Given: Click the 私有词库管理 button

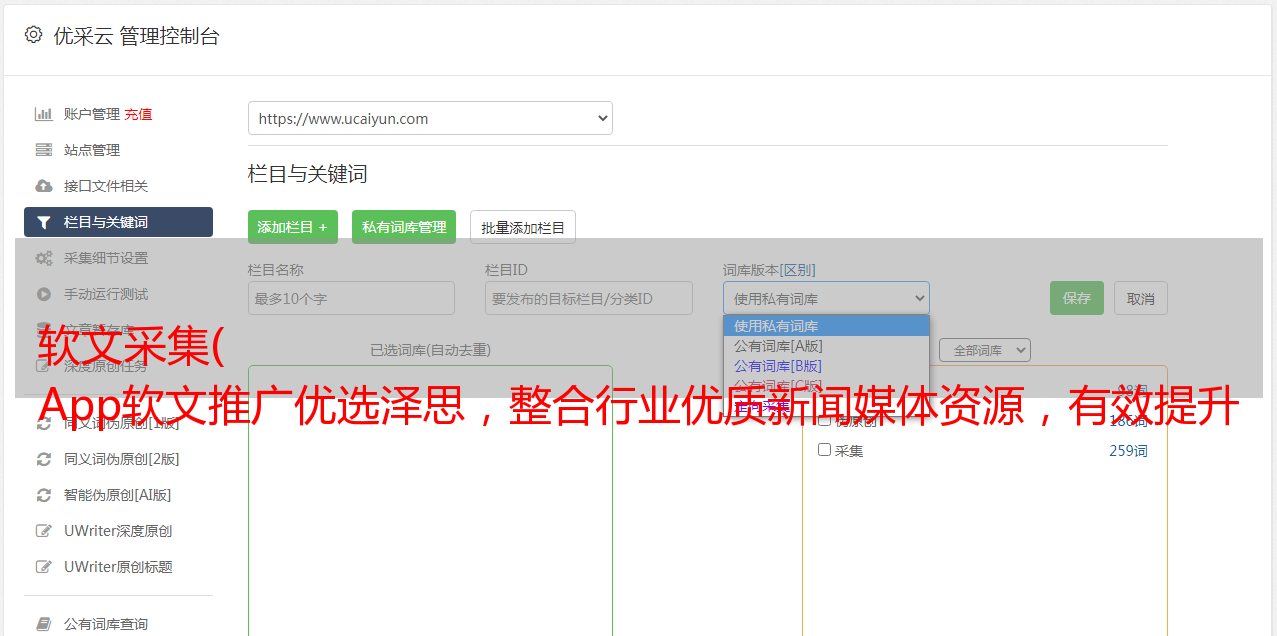Looking at the screenshot, I should [x=404, y=227].
